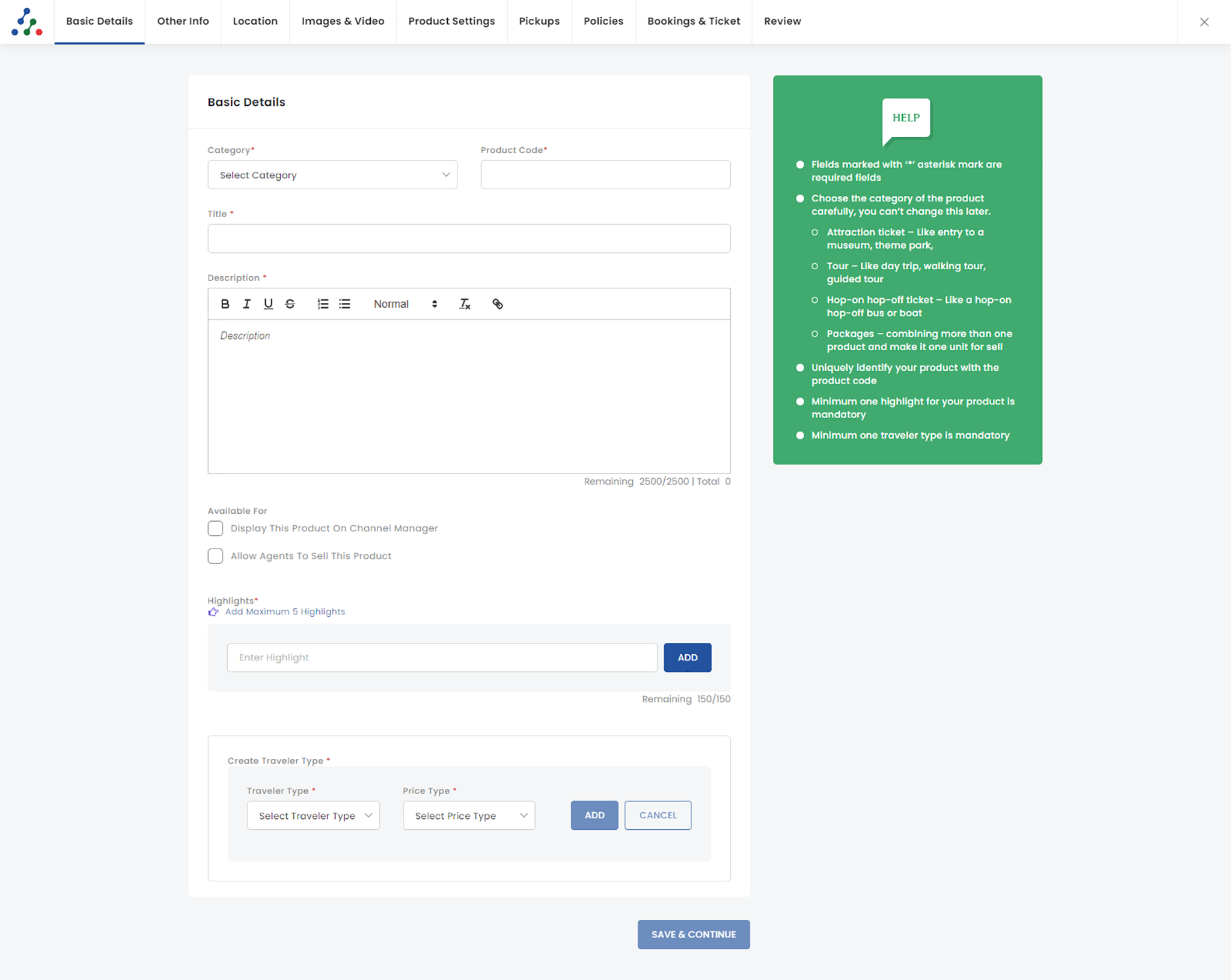Insert a bulleted list in description
The height and width of the screenshot is (980, 1231).
coord(344,304)
